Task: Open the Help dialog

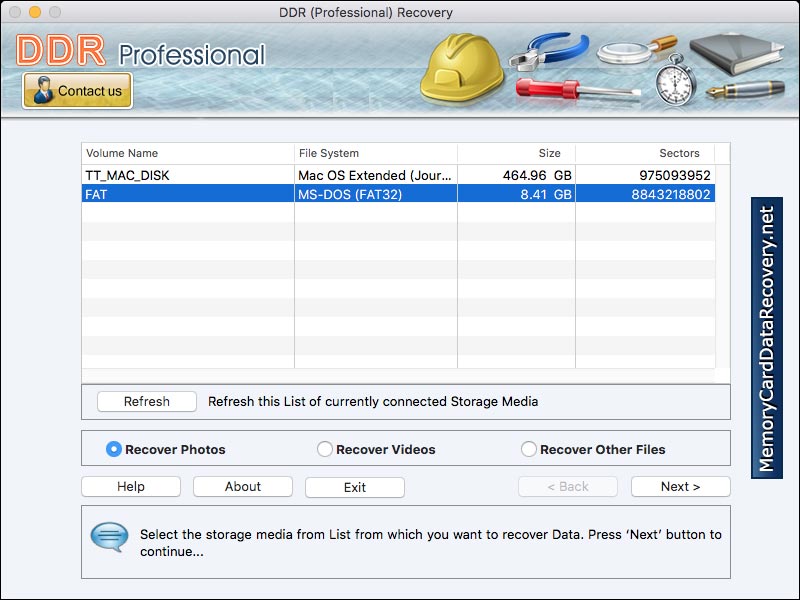Action: [130, 486]
